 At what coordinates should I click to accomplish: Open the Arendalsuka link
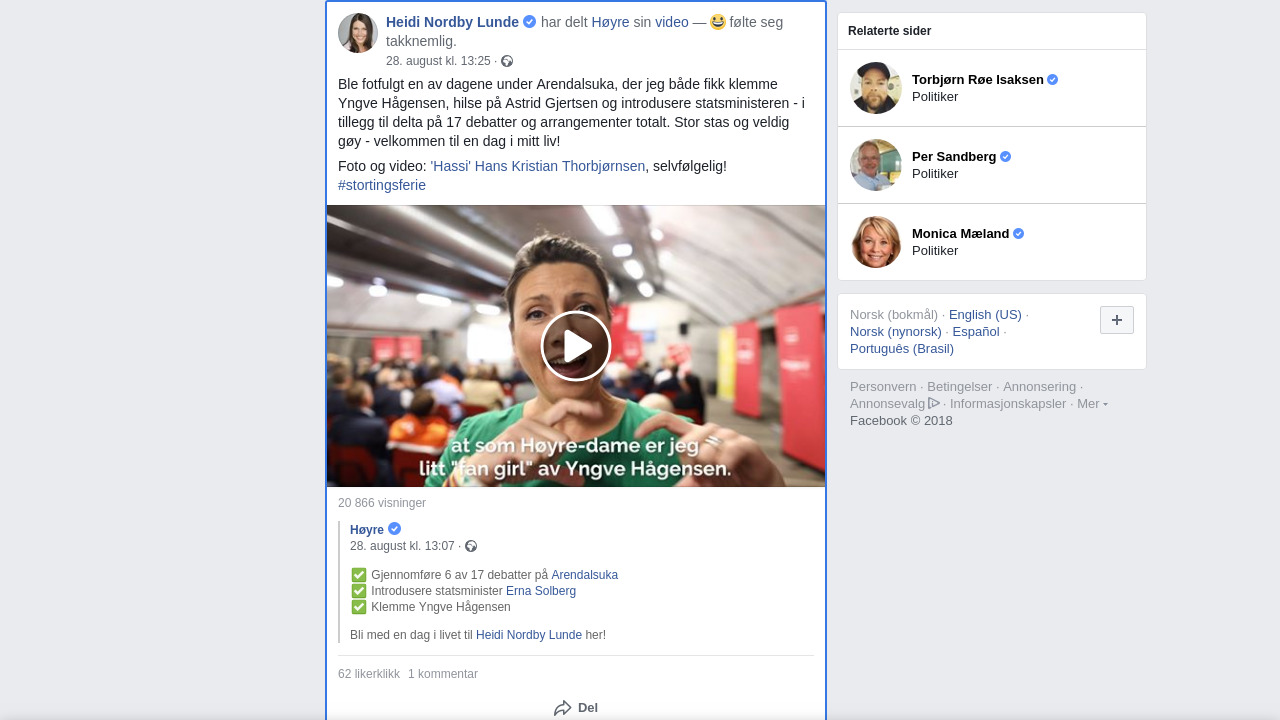[585, 575]
